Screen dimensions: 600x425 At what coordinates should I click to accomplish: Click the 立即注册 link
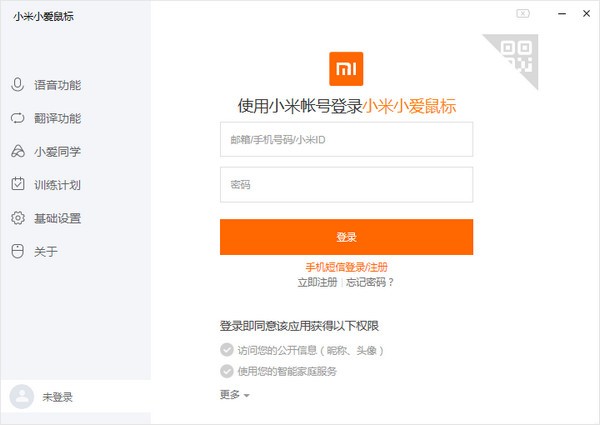(x=317, y=283)
